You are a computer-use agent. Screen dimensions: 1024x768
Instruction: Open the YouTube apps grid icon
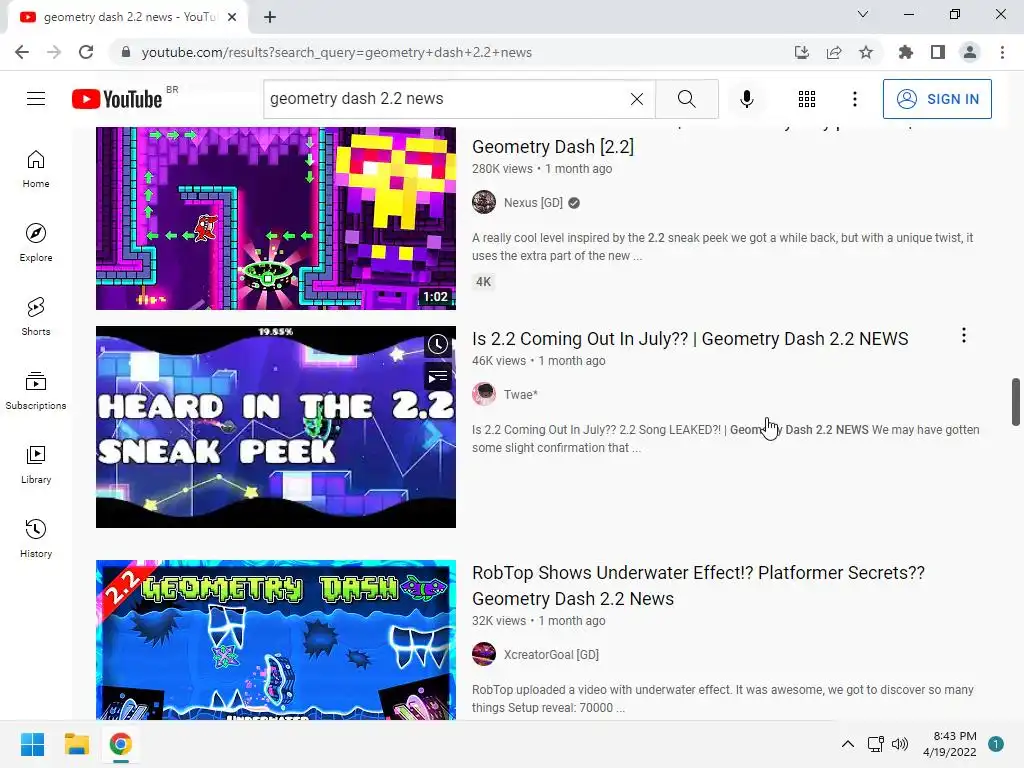tap(807, 99)
